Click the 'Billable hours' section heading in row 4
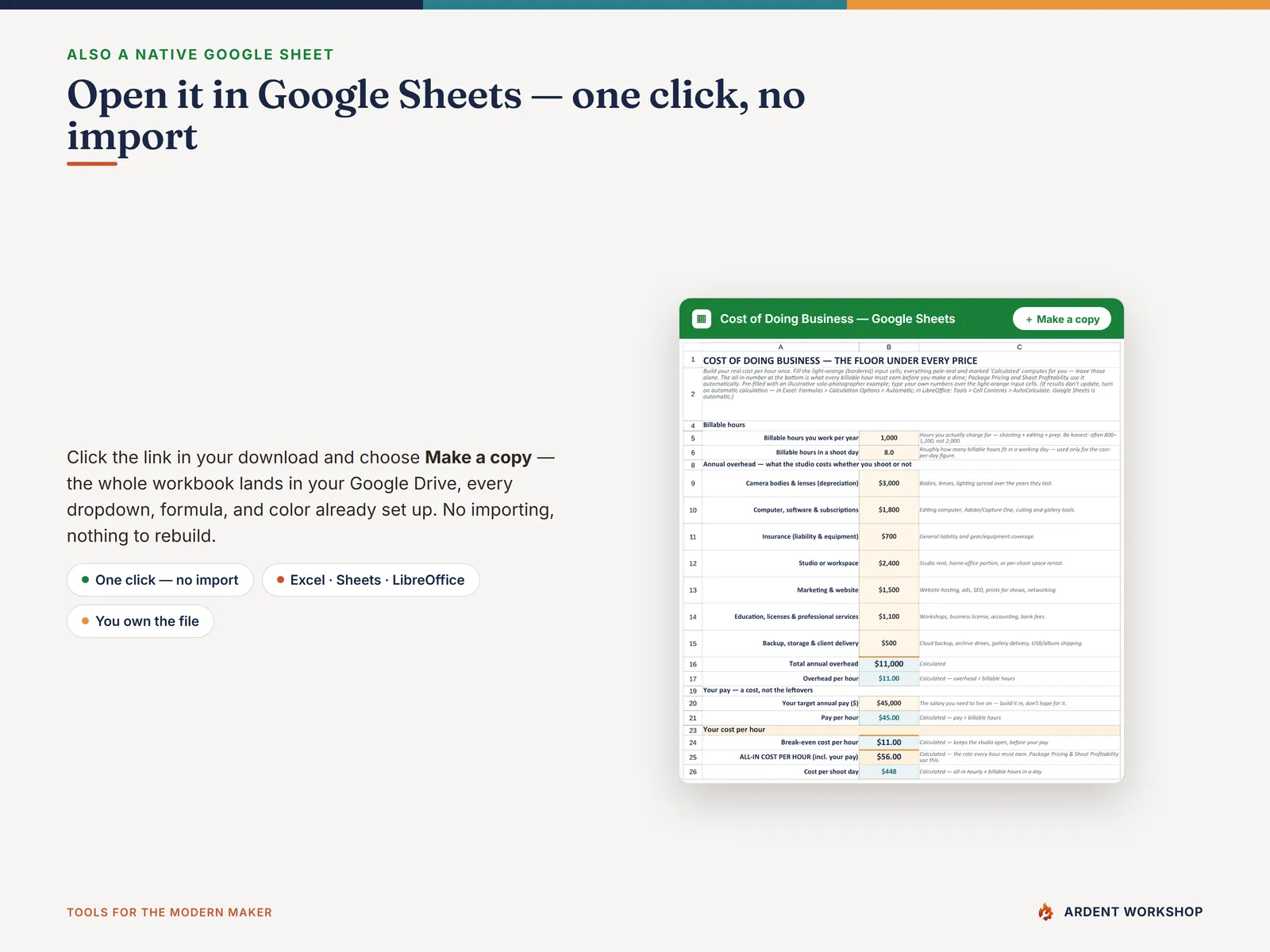1270x952 pixels. point(724,425)
